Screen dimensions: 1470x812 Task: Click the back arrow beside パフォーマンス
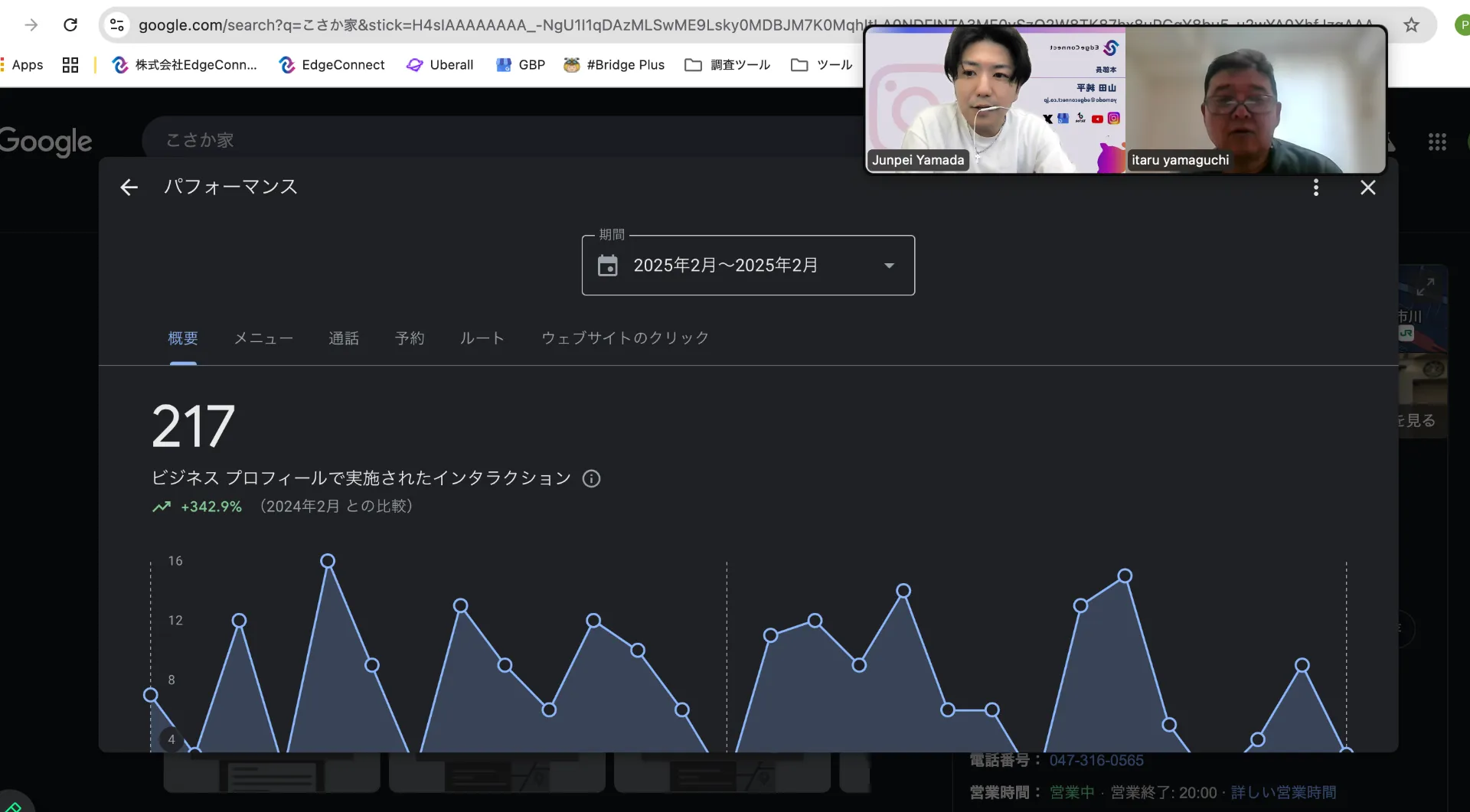[129, 188]
